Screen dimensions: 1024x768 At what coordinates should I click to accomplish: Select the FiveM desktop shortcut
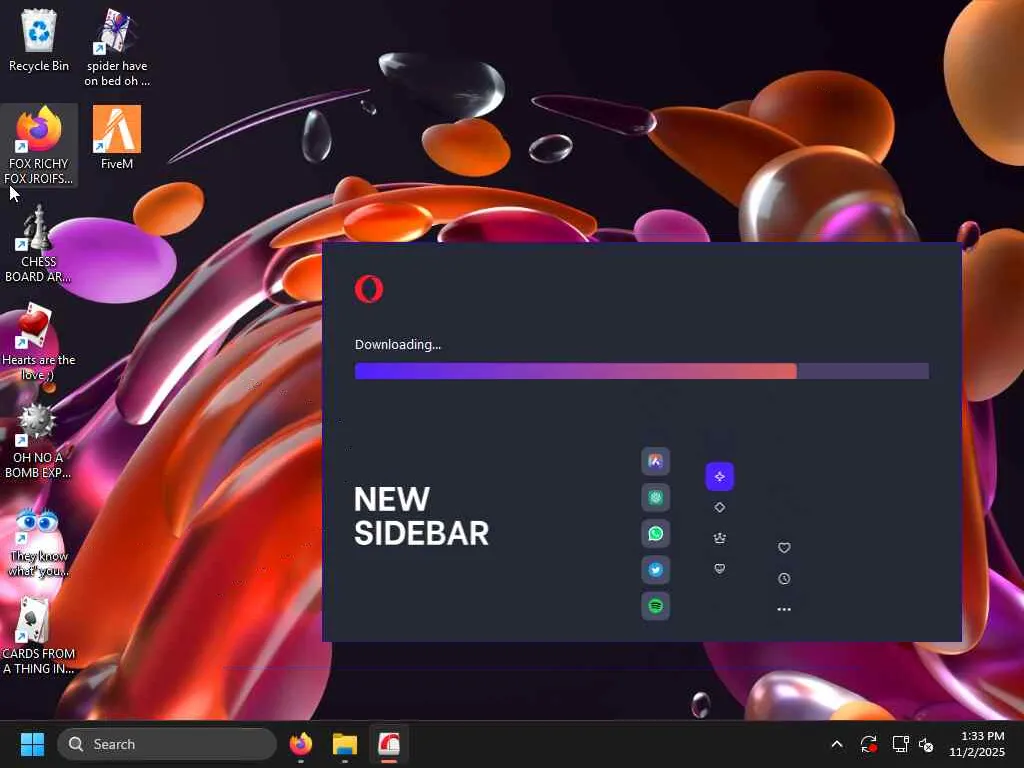click(x=117, y=138)
